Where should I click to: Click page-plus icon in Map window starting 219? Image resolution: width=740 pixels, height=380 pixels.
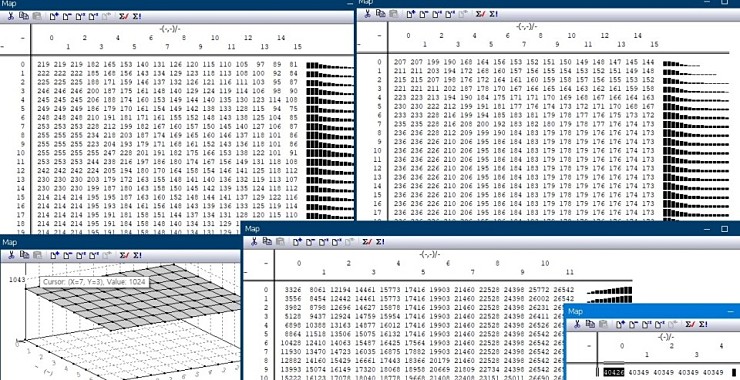point(54,17)
